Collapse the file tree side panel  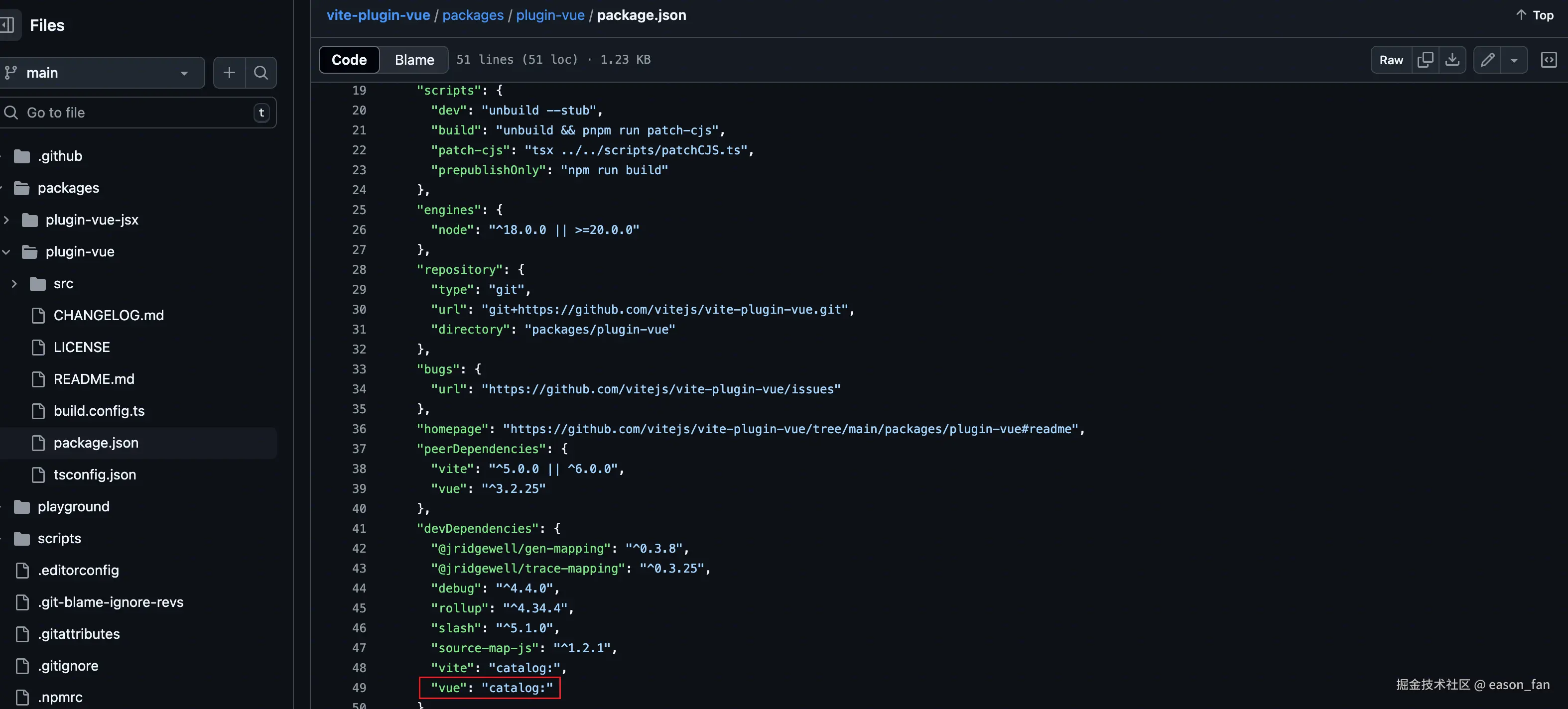click(7, 25)
